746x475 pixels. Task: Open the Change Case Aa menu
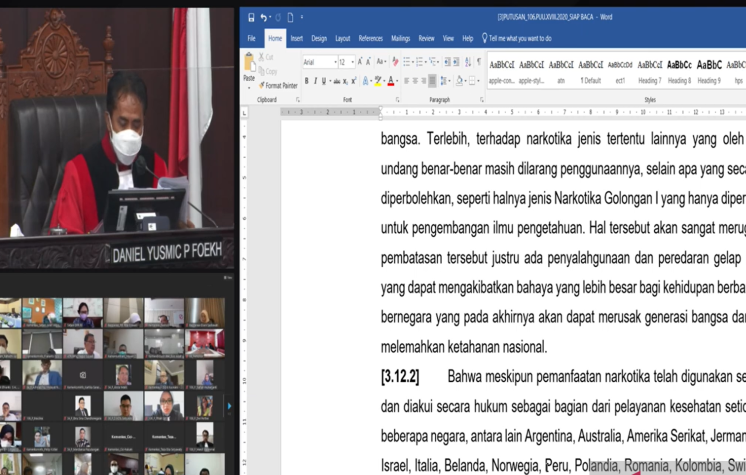click(x=381, y=62)
